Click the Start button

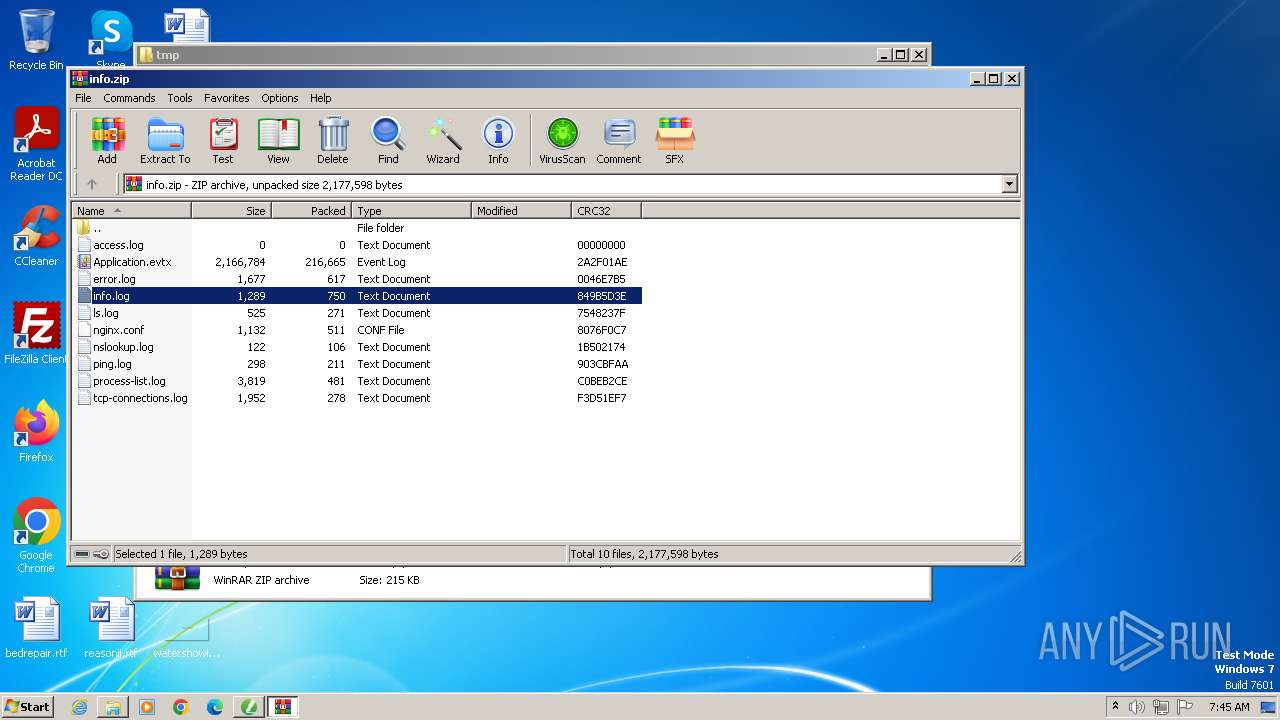point(27,707)
